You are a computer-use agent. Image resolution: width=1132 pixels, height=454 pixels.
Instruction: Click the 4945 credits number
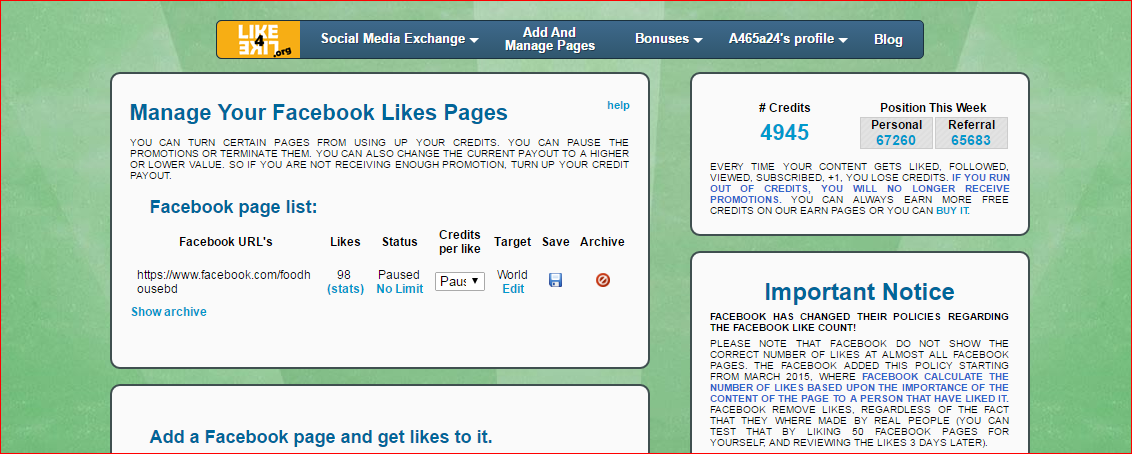coord(784,133)
